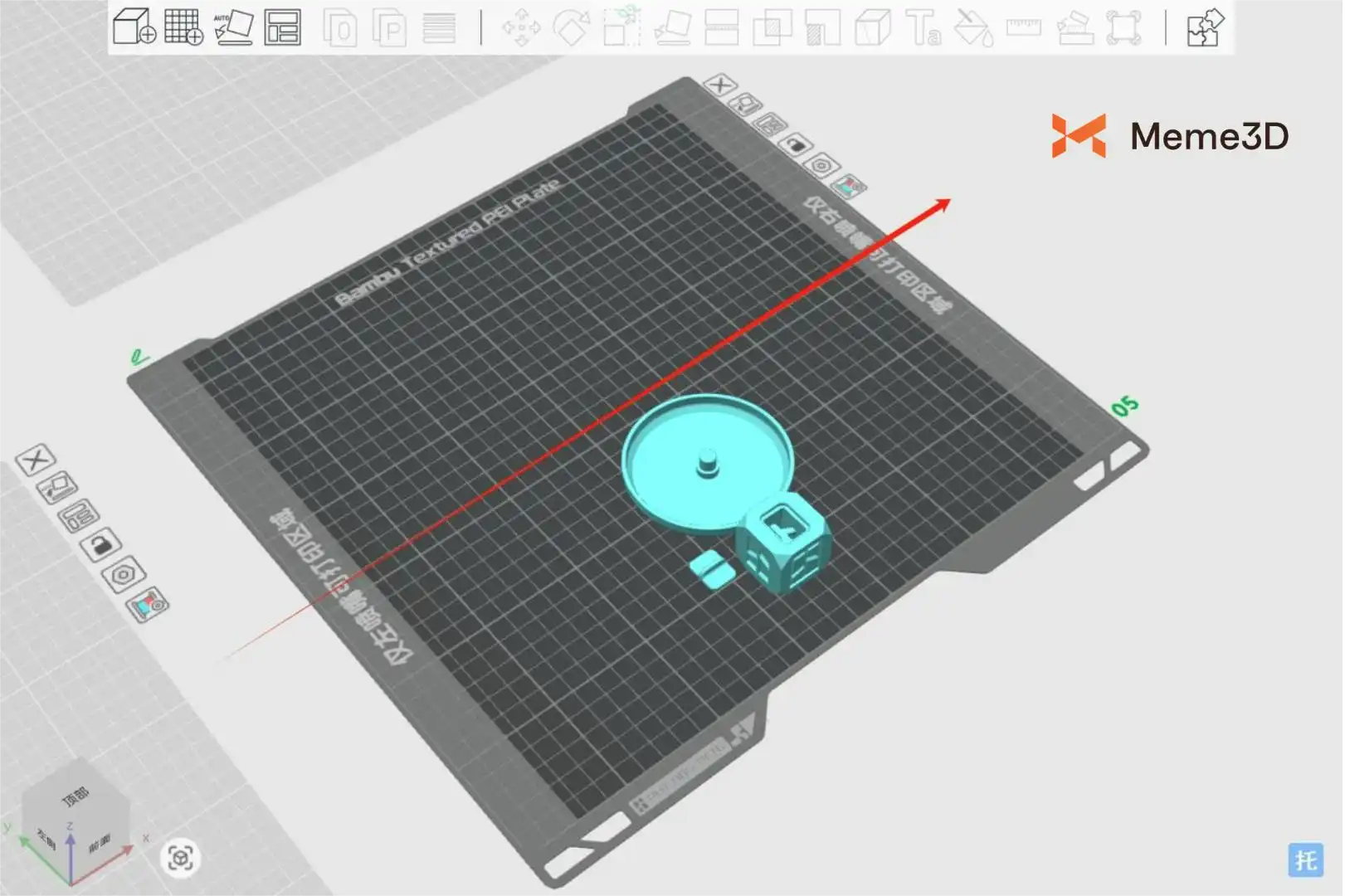Open left plate settings hexagon icon
The image size is (1345, 896).
[x=124, y=574]
